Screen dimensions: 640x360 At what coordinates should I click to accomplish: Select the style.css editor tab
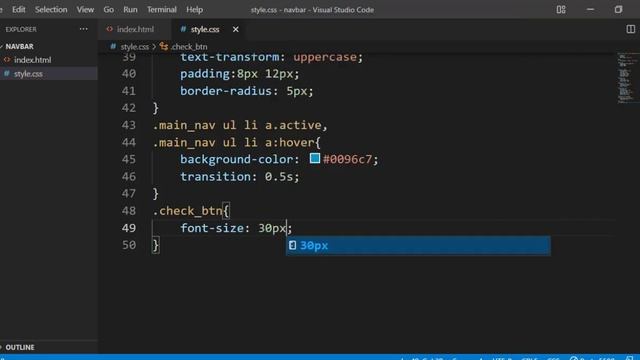pyautogui.click(x=205, y=29)
